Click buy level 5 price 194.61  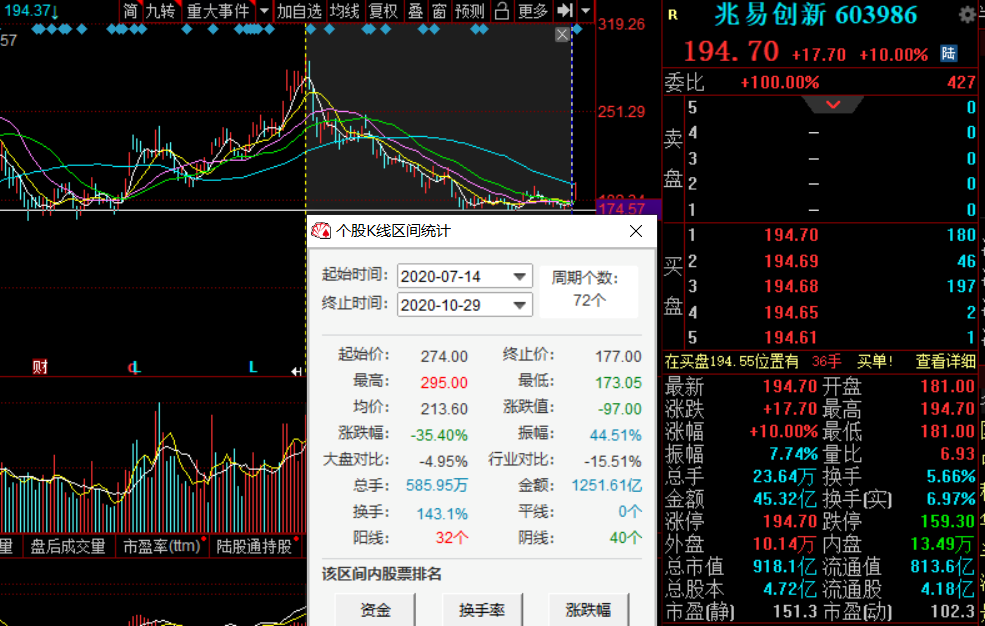(791, 338)
